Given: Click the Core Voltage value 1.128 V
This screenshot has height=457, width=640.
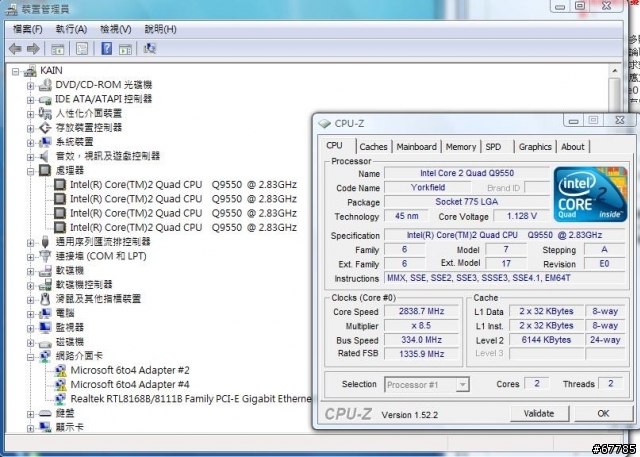Looking at the screenshot, I should pyautogui.click(x=522, y=216).
